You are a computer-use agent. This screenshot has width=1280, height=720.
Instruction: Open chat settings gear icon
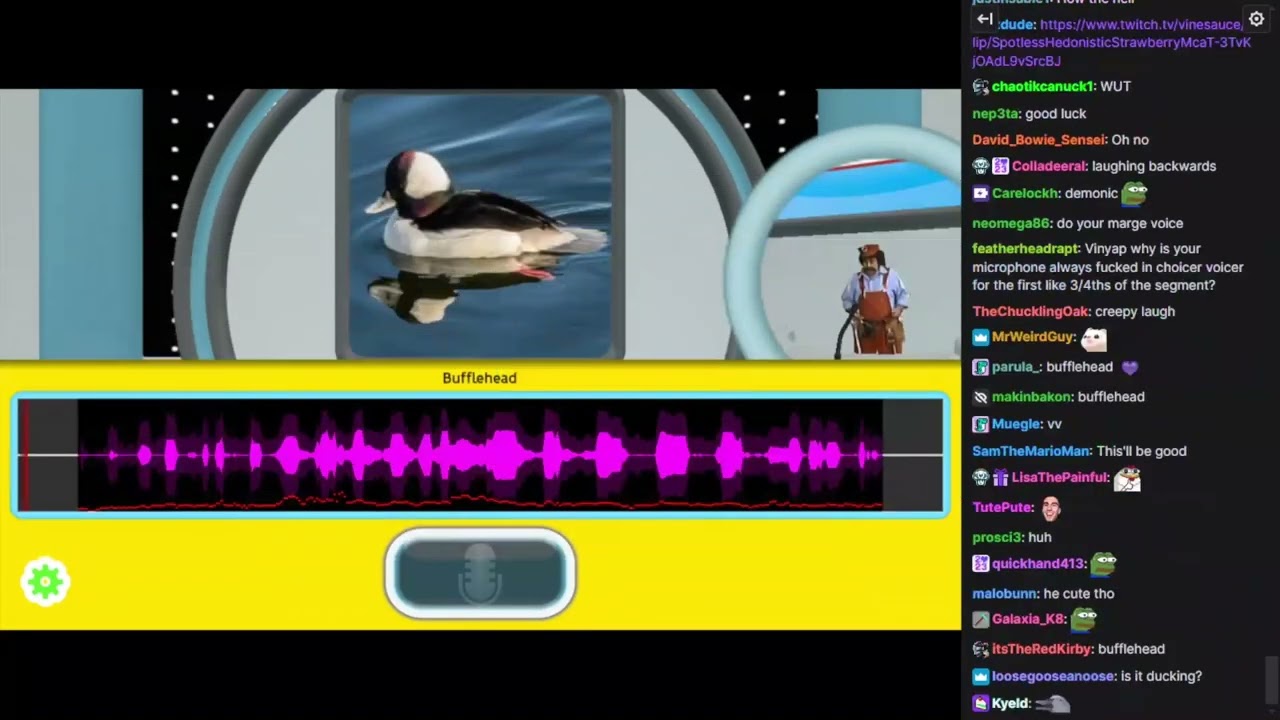point(1257,19)
